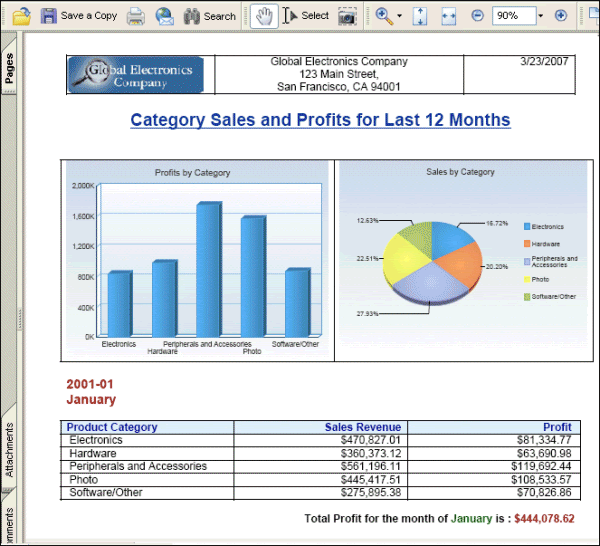Click the Category Sales and Profits title link
600x546 pixels.
click(x=320, y=120)
